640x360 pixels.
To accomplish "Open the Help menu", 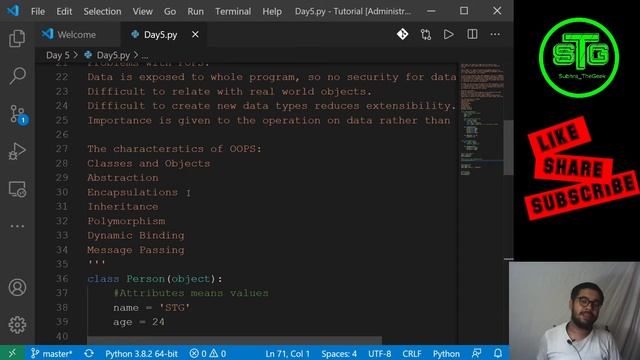I will tap(272, 11).
